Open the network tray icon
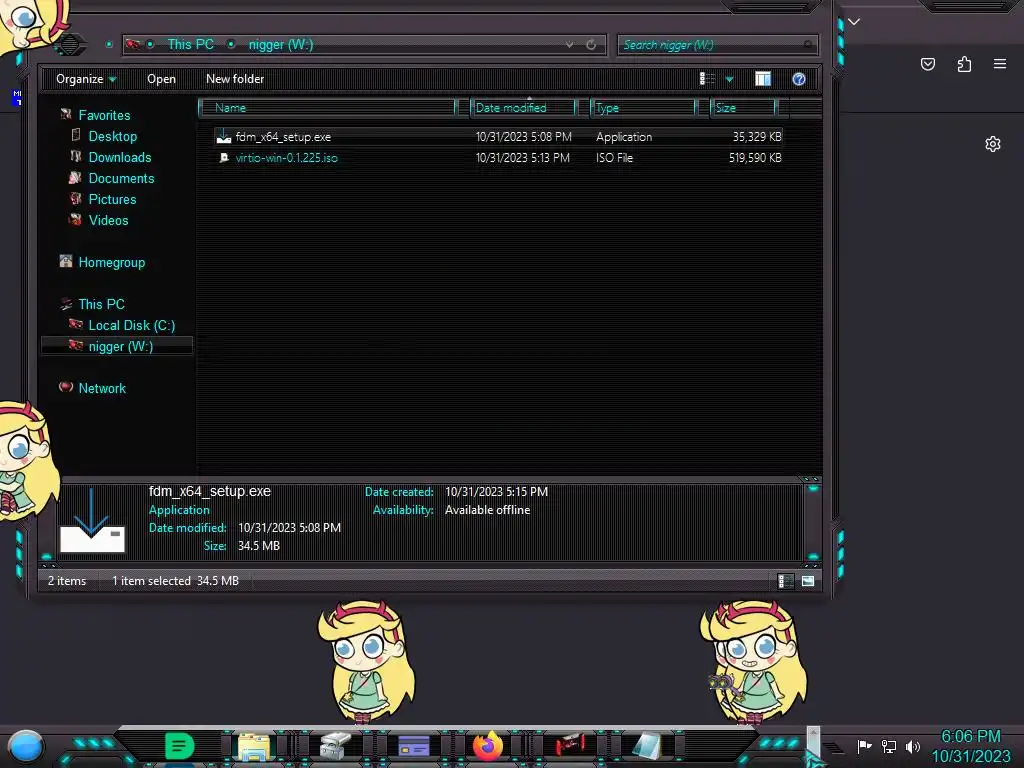 [x=889, y=746]
